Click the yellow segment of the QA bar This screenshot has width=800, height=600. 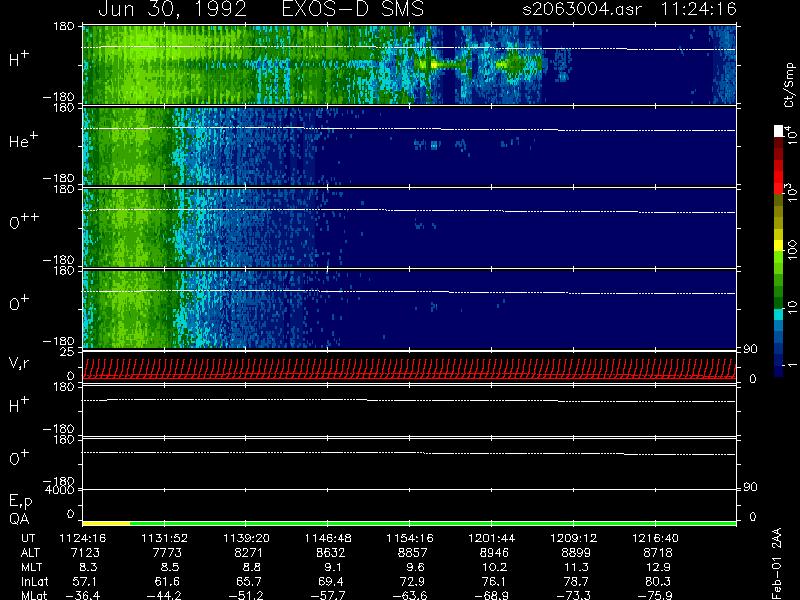(106, 523)
